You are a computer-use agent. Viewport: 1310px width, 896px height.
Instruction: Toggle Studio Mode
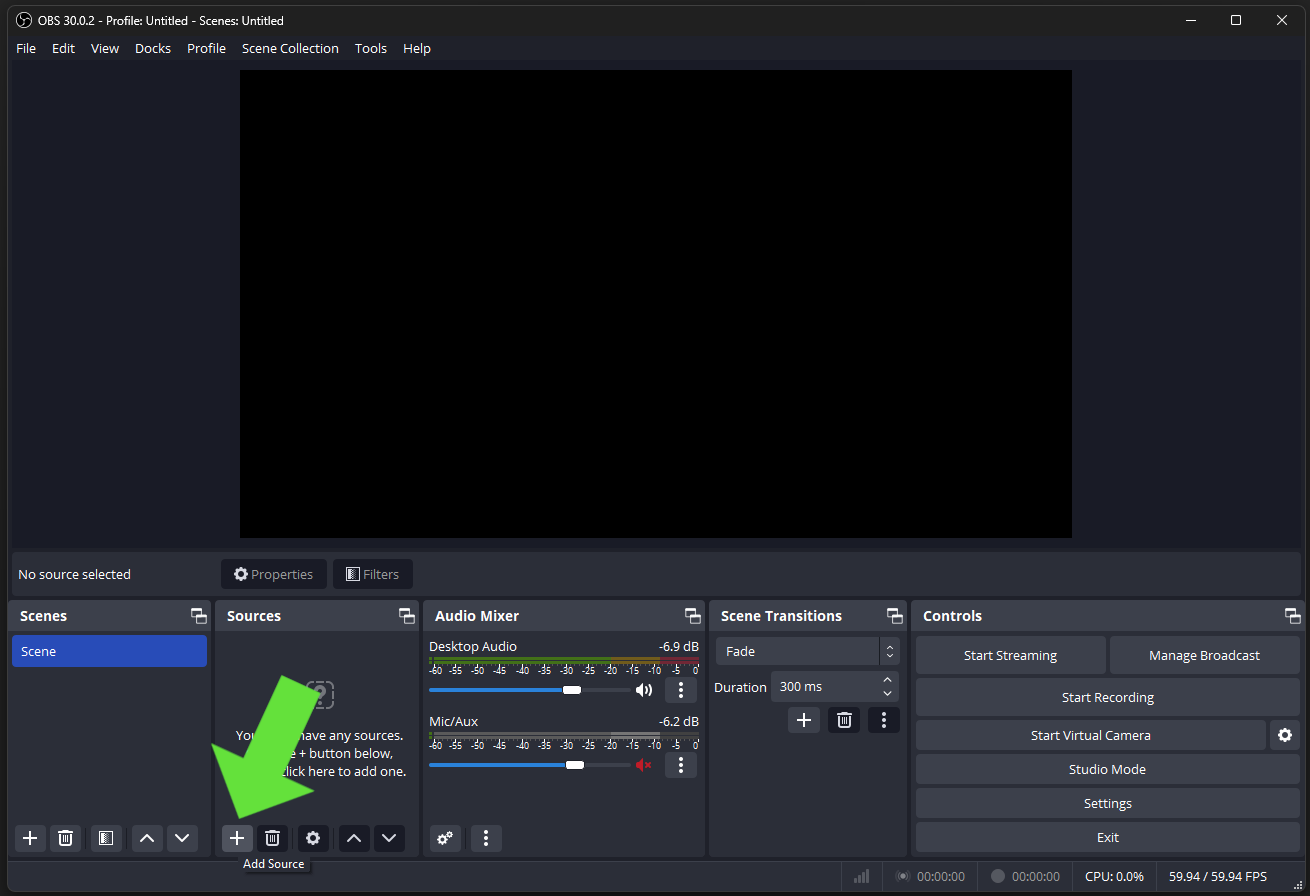coord(1107,769)
